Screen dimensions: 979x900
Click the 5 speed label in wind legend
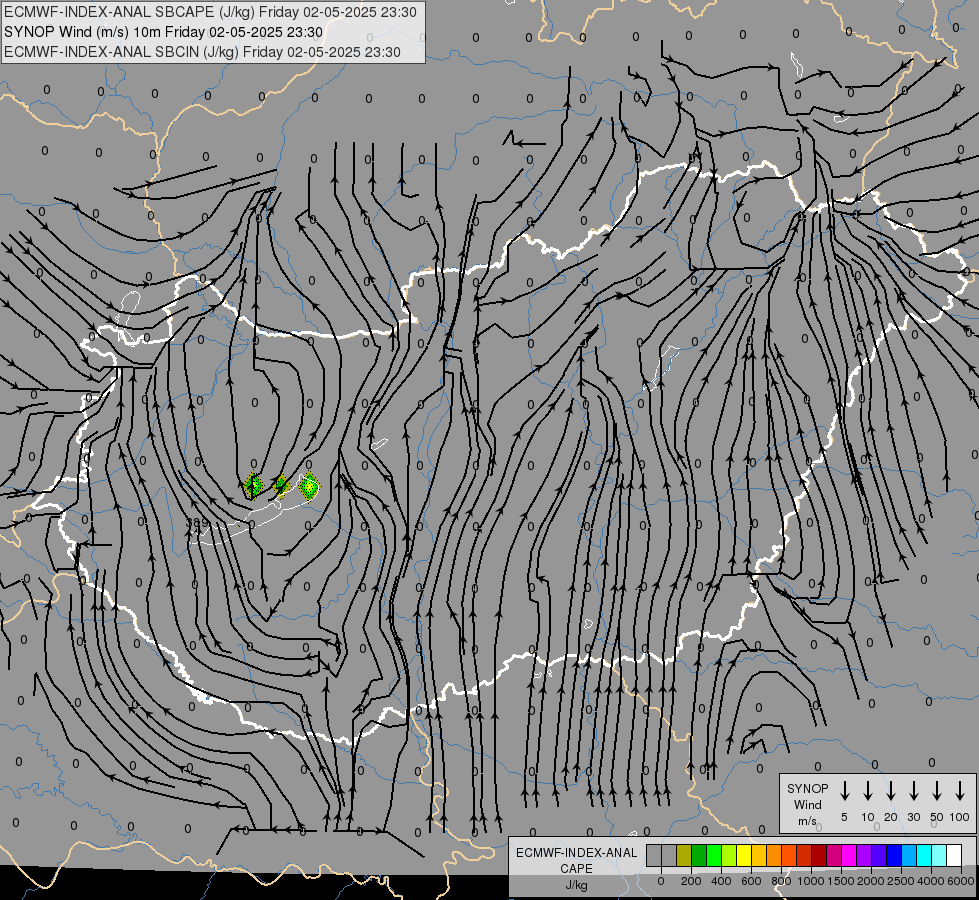[844, 817]
